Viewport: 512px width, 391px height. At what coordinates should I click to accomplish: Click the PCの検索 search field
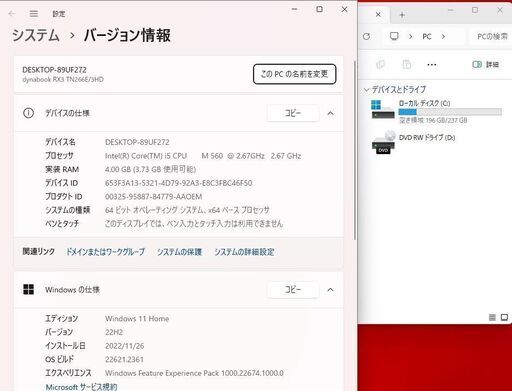point(491,36)
